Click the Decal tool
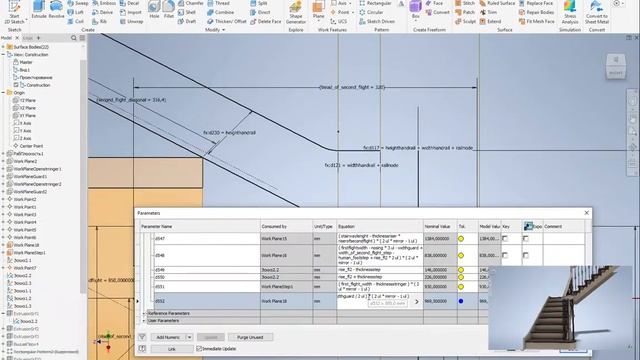The image size is (640, 360). tap(130, 3)
